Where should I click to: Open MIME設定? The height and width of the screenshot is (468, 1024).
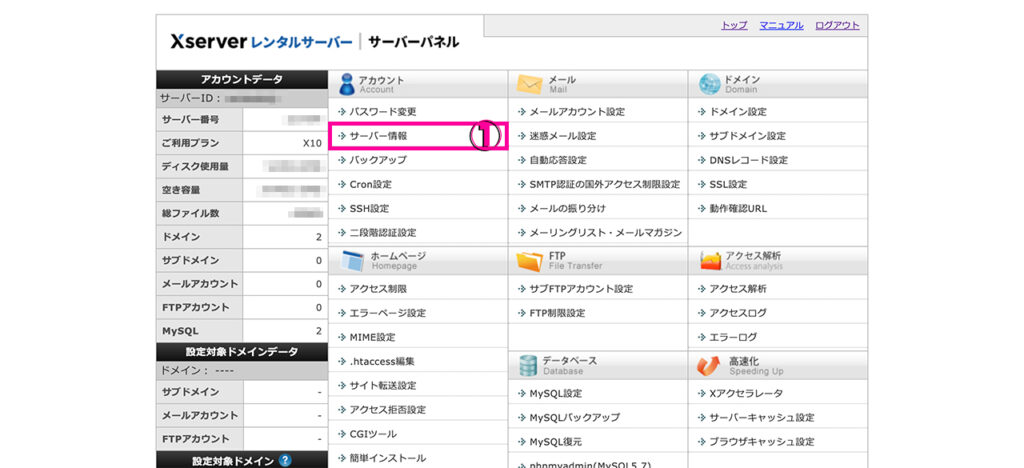click(372, 337)
